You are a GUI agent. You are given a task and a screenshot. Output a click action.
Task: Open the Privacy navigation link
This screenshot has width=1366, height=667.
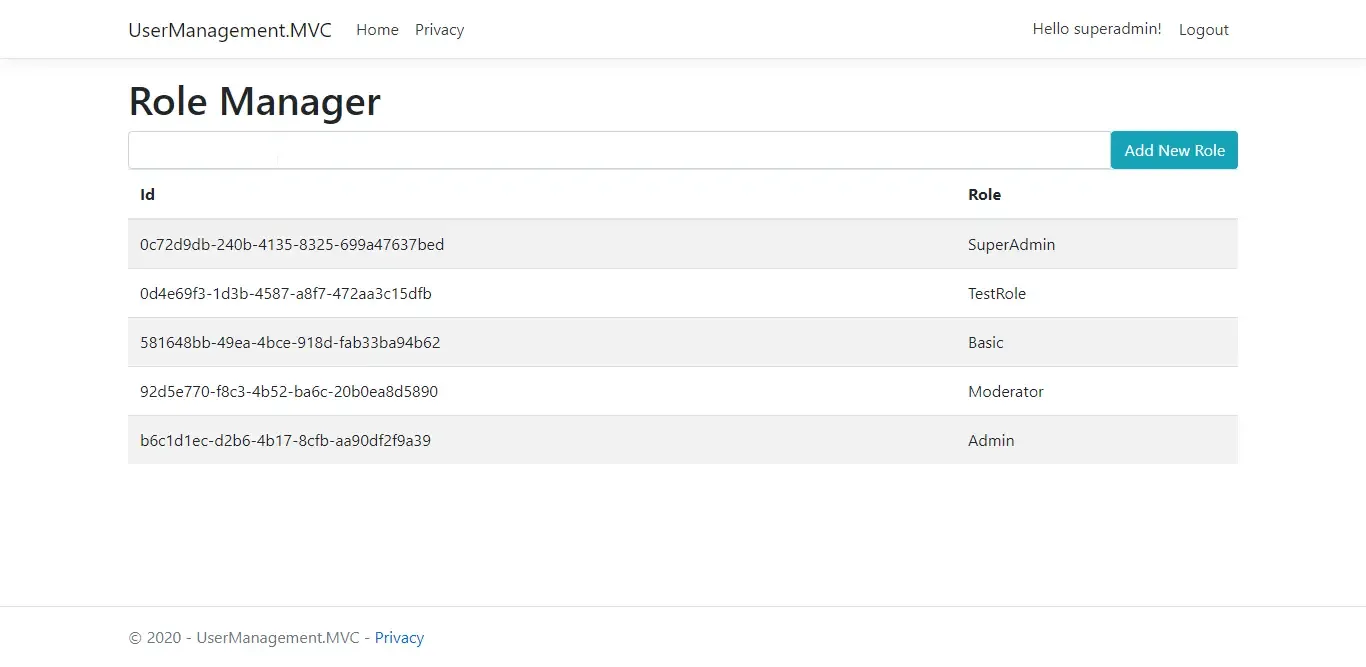[x=439, y=30]
